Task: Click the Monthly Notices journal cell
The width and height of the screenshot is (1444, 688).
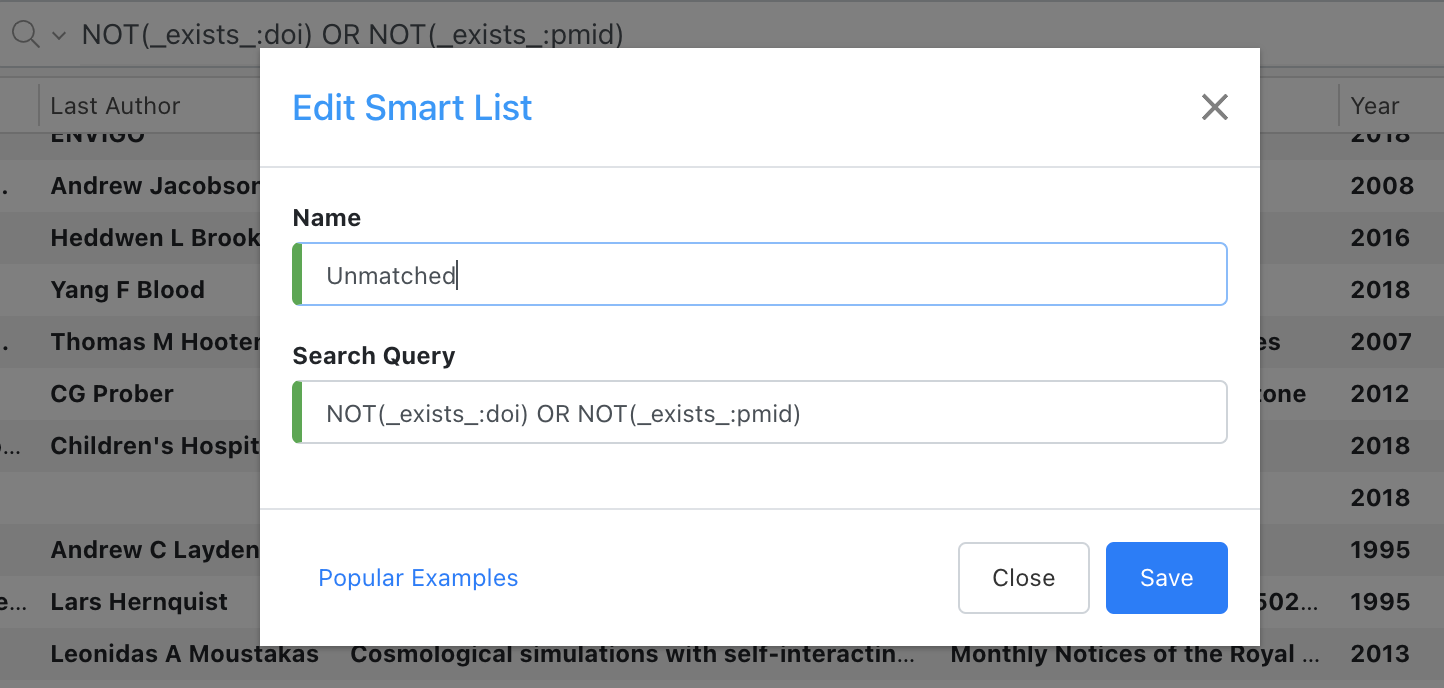Action: click(1135, 653)
